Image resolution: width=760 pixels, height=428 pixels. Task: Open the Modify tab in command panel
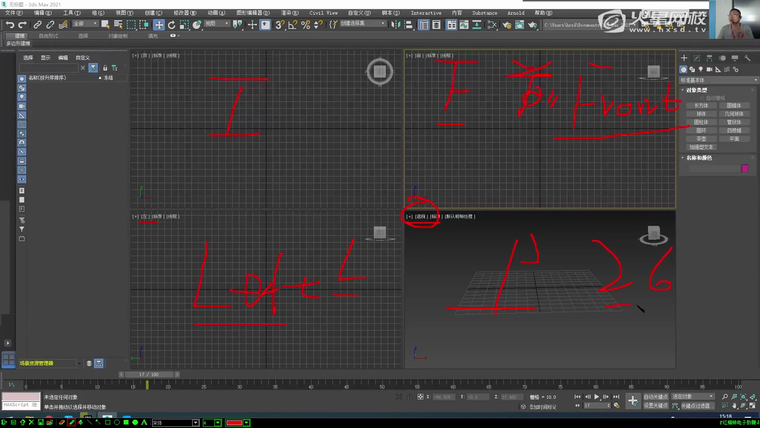[x=696, y=58]
